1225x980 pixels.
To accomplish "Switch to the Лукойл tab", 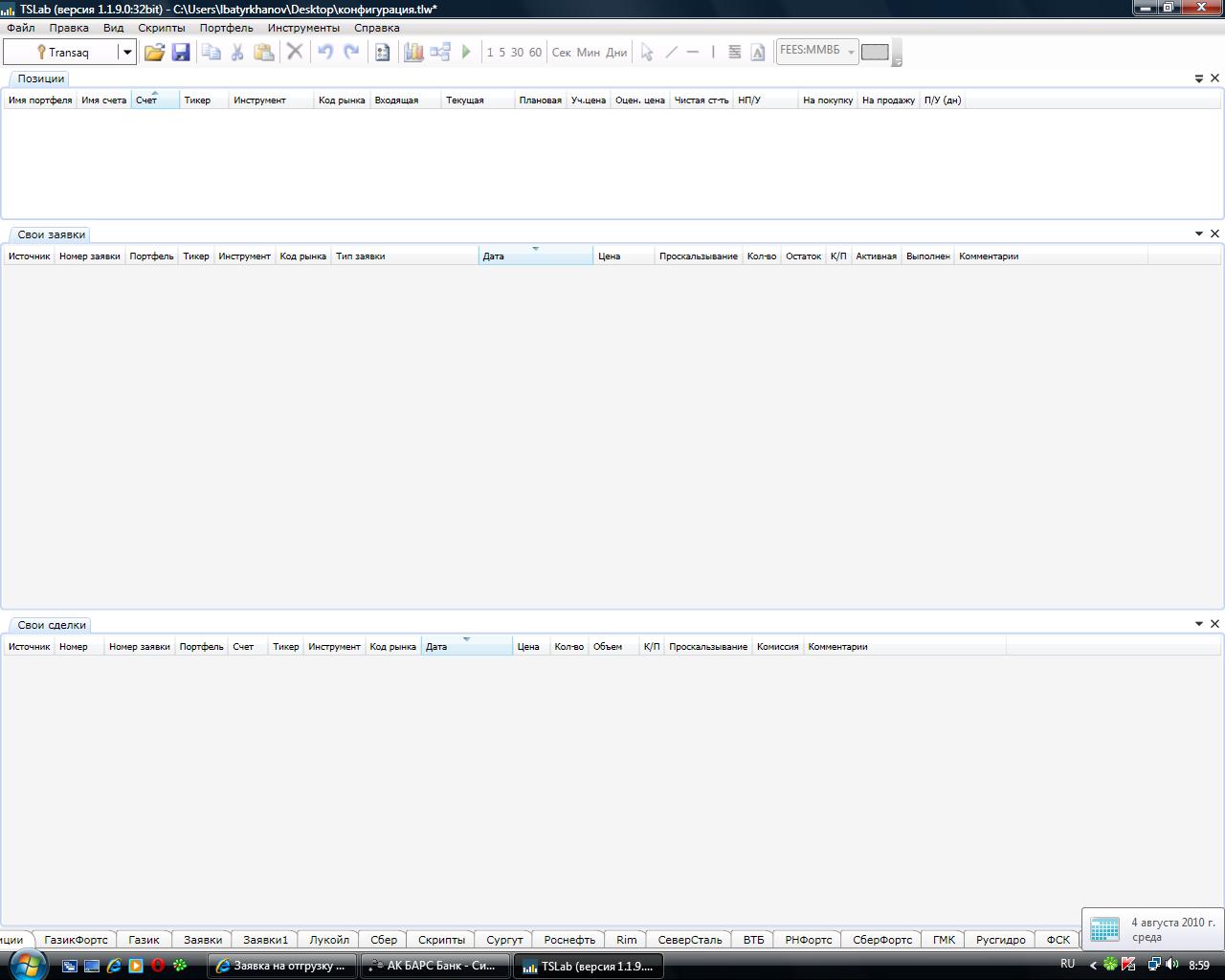I will click(329, 940).
